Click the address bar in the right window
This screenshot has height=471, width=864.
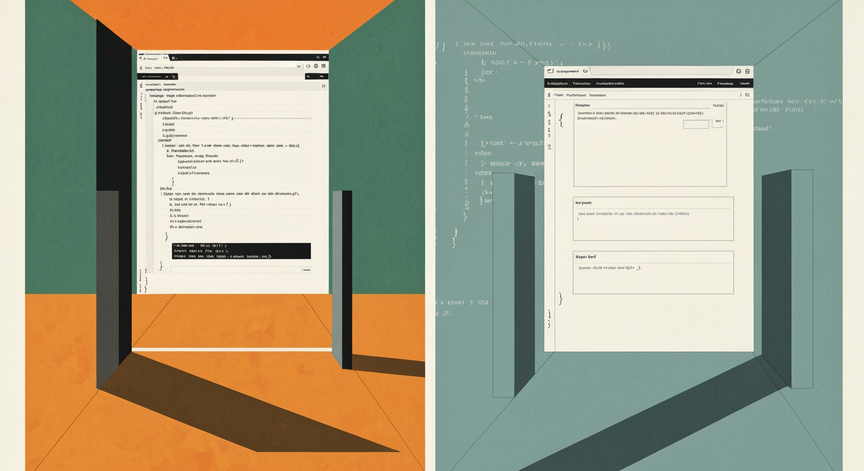tap(662, 71)
